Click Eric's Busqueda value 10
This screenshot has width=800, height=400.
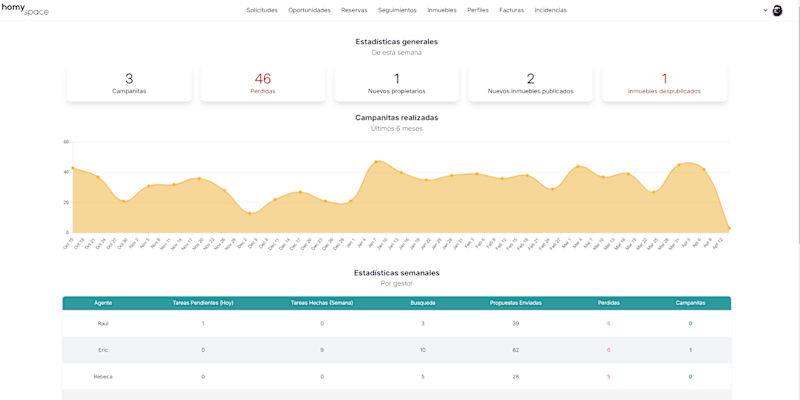423,350
